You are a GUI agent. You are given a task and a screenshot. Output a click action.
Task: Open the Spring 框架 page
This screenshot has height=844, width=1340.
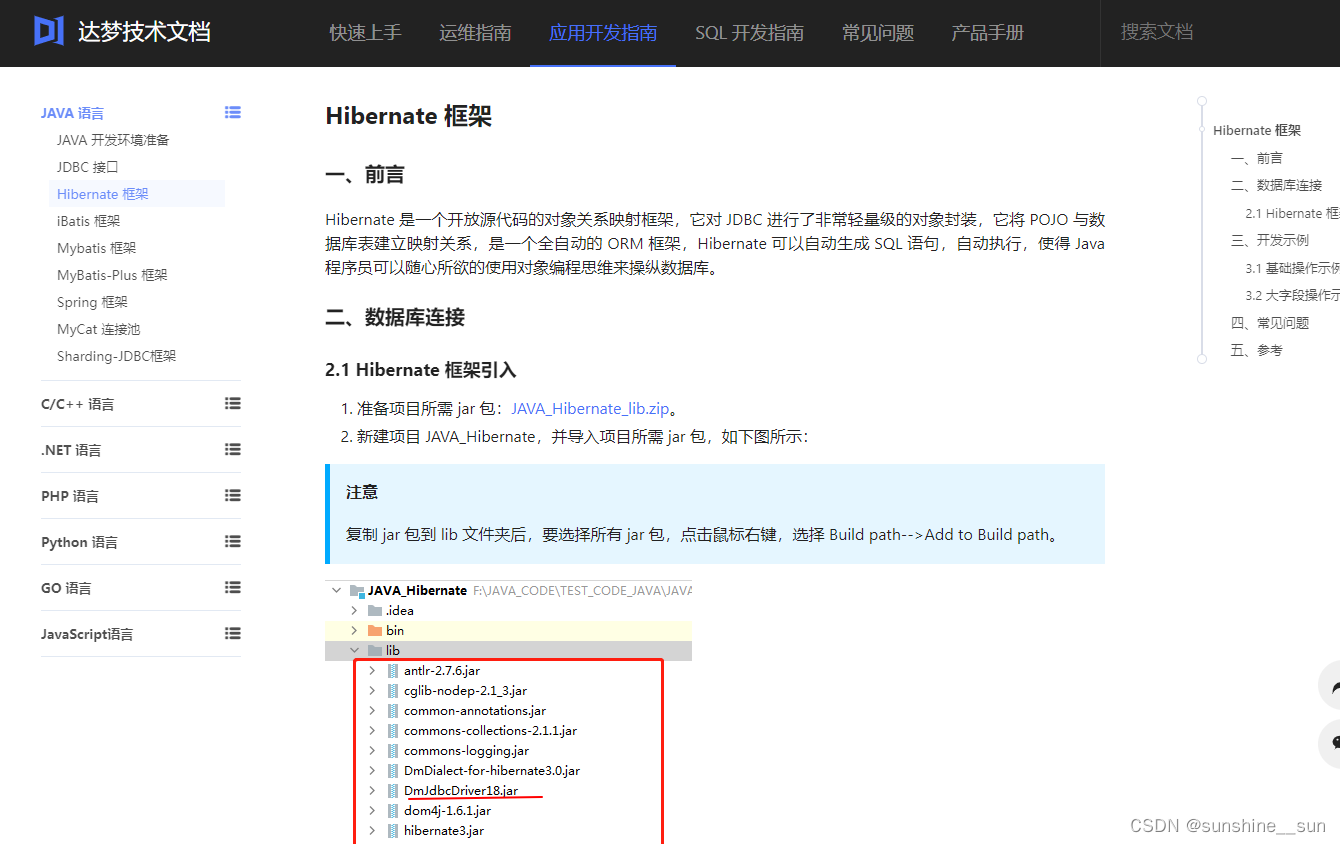tap(92, 302)
